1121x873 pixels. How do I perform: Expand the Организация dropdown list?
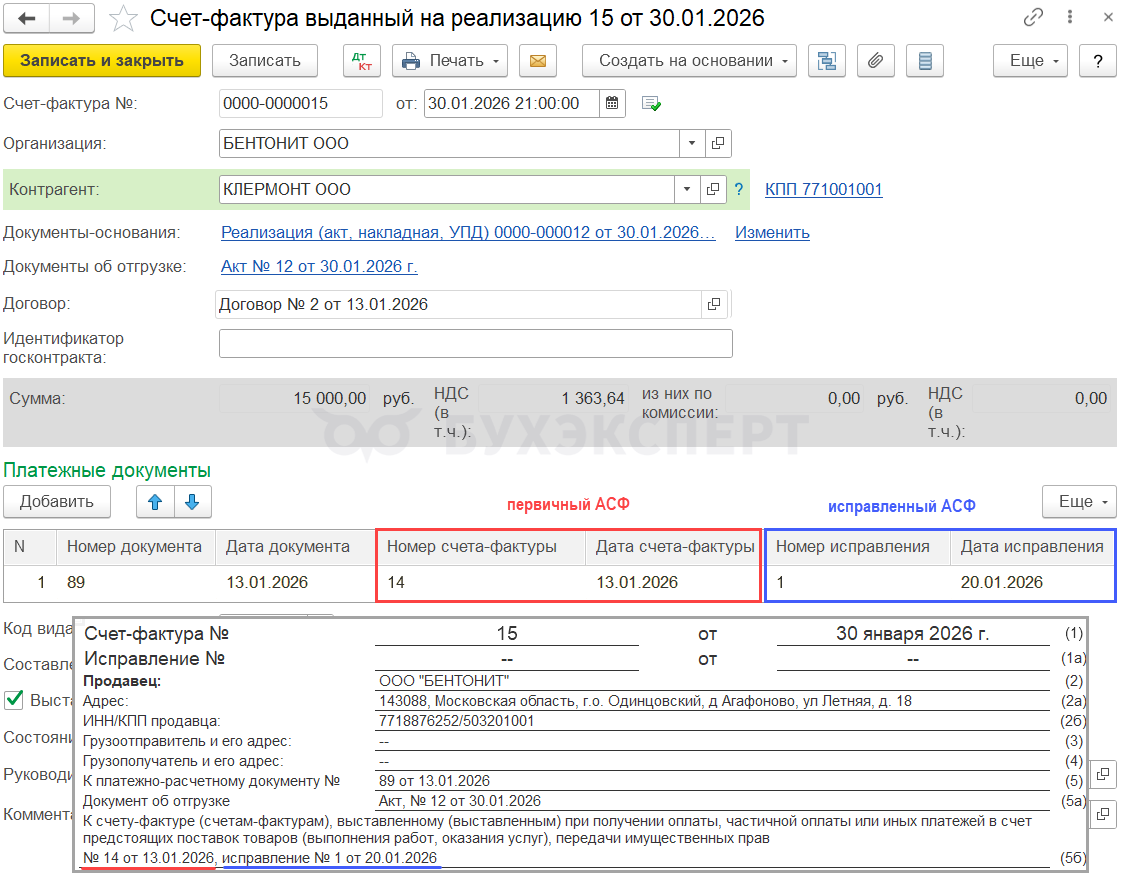point(691,144)
